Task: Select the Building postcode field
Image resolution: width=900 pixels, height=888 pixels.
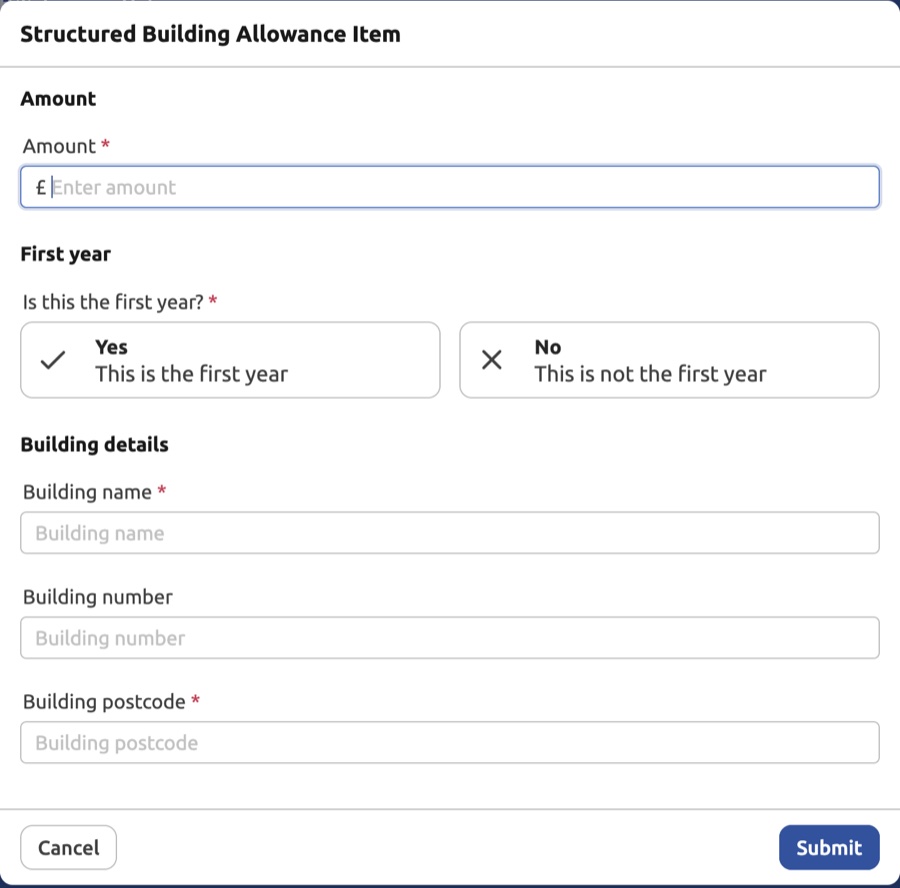Action: 450,743
